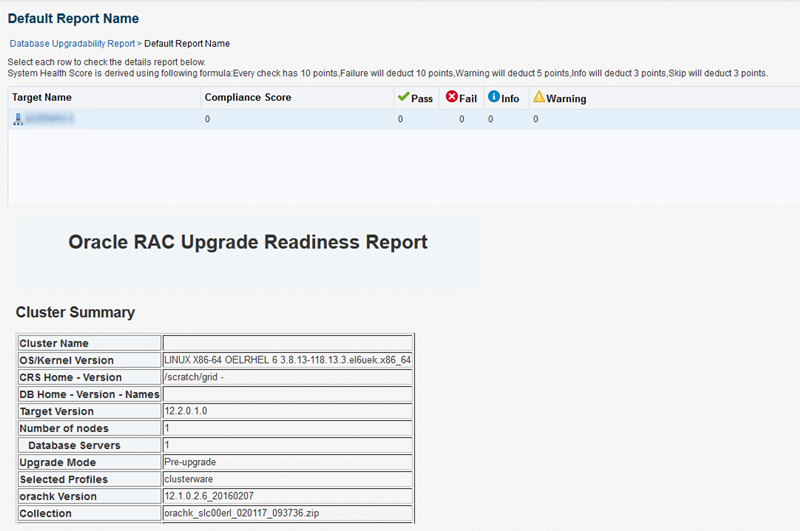
Task: Click the 'Select each row' instruction text
Action: pyautogui.click(x=107, y=62)
